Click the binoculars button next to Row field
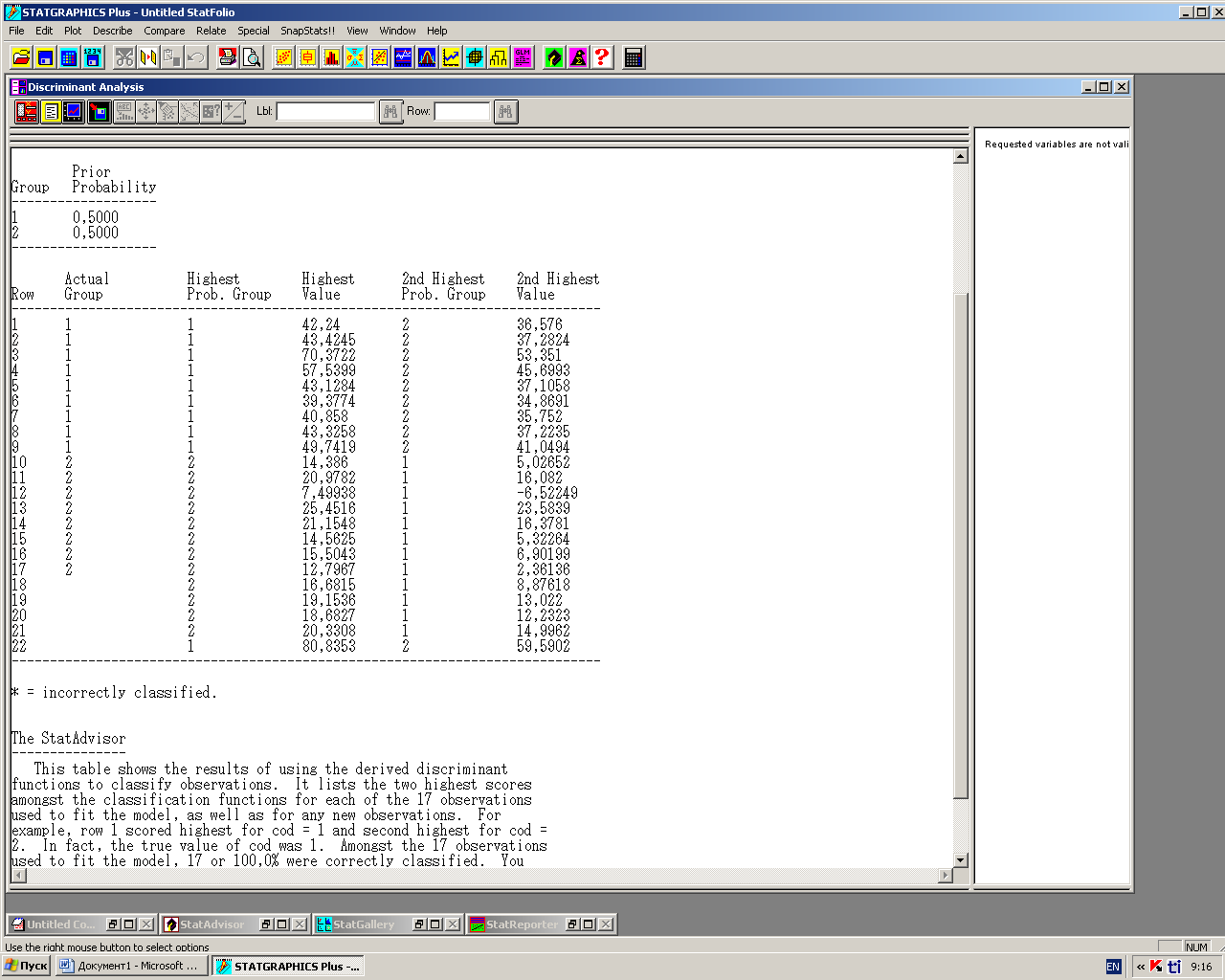The height and width of the screenshot is (980, 1225). pyautogui.click(x=505, y=112)
